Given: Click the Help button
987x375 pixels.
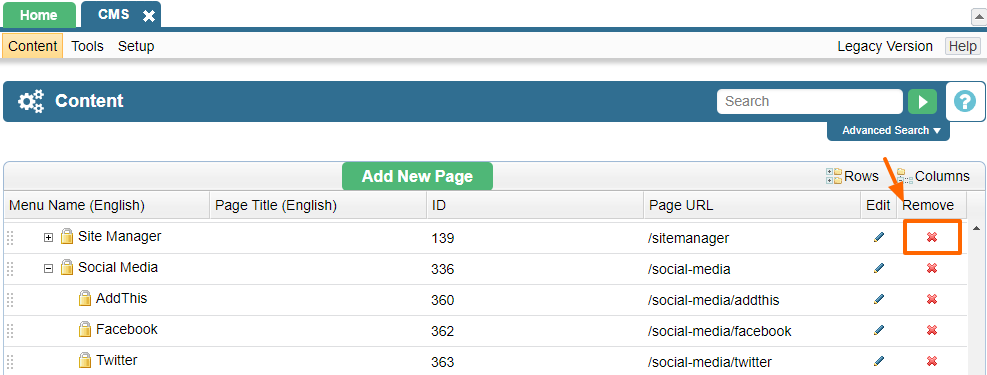Looking at the screenshot, I should pyautogui.click(x=963, y=46).
